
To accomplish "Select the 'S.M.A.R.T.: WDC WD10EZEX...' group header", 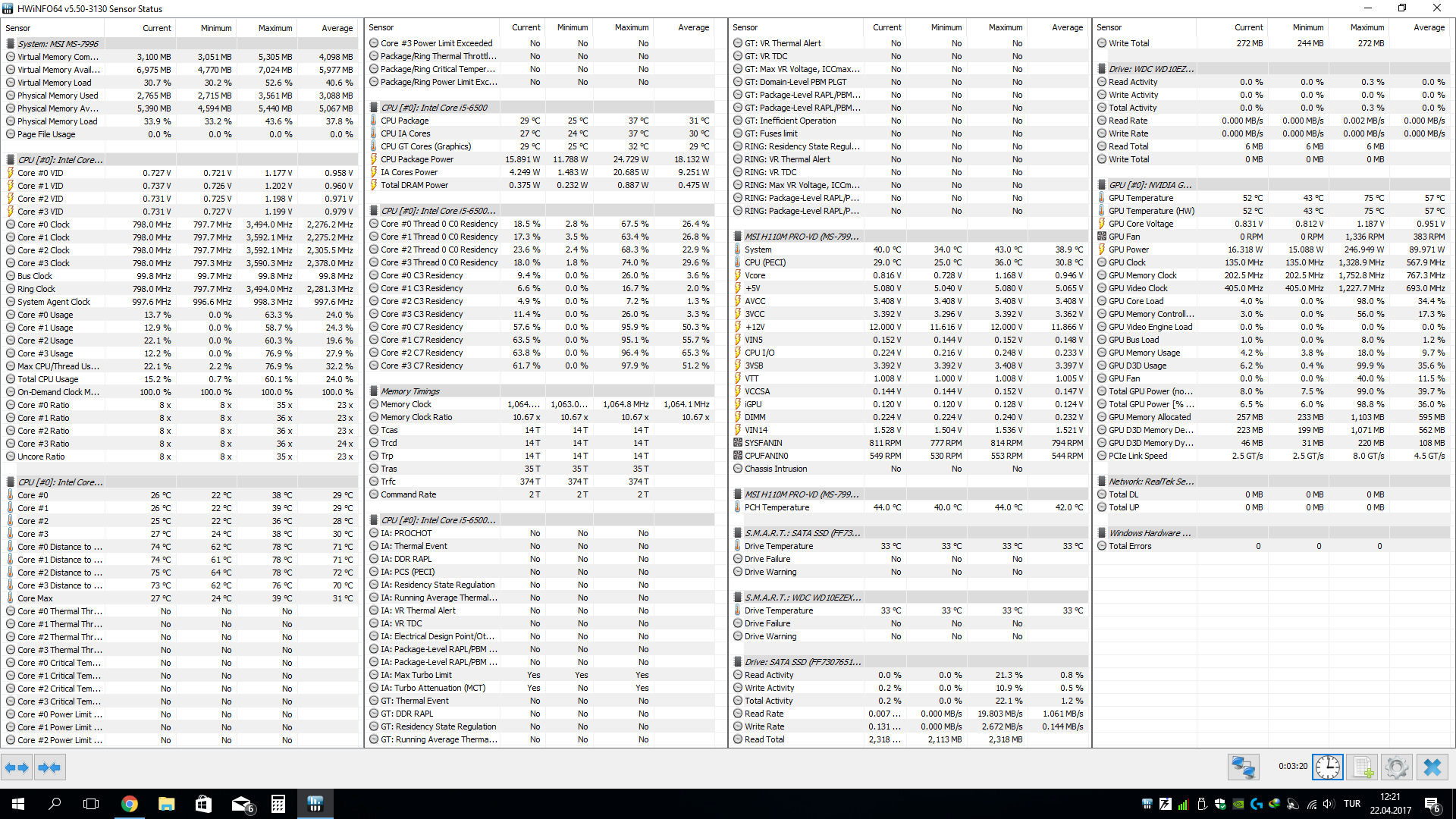I will [910, 598].
